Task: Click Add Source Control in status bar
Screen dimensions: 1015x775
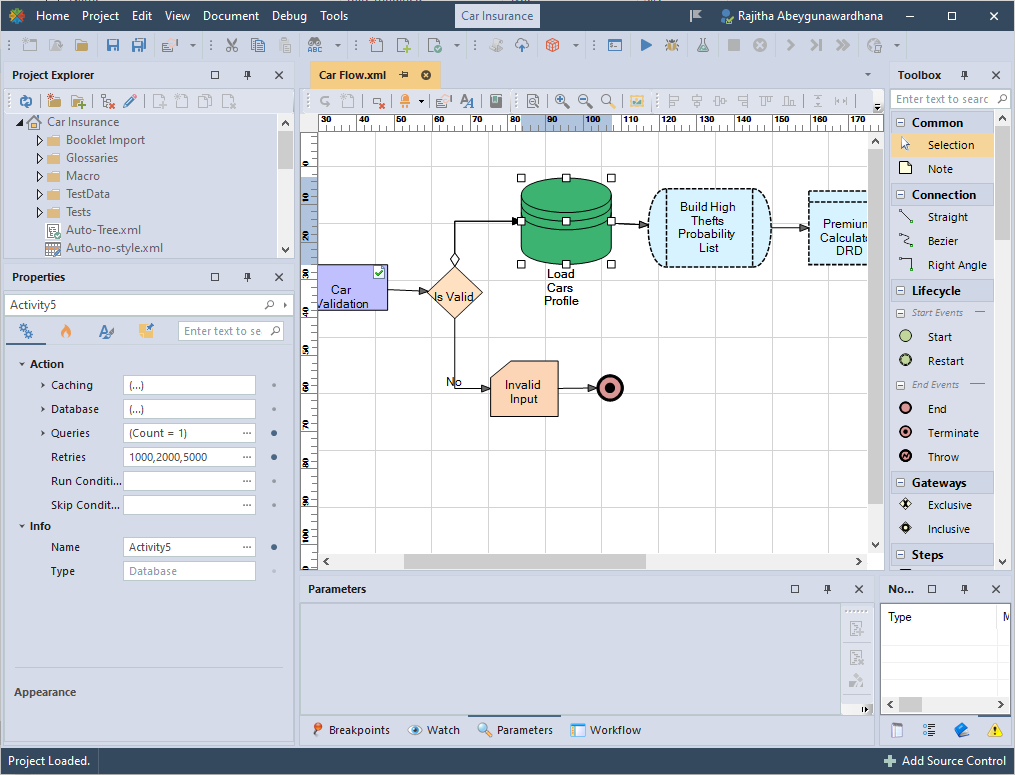Action: coord(944,761)
